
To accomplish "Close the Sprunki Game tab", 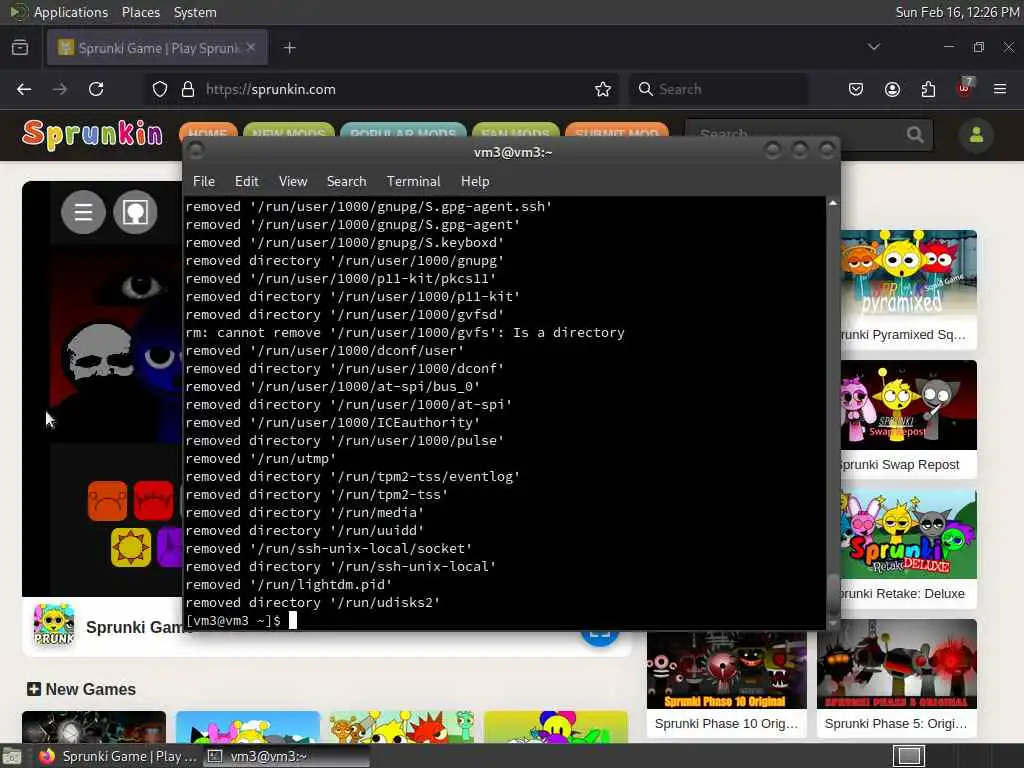I will 251,48.
